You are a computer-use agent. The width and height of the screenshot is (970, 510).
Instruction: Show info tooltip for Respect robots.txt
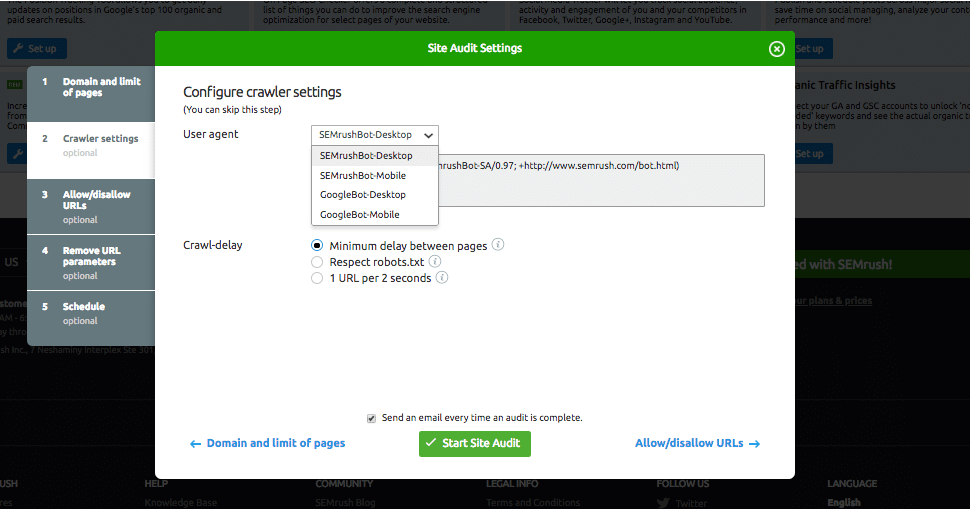(x=435, y=261)
